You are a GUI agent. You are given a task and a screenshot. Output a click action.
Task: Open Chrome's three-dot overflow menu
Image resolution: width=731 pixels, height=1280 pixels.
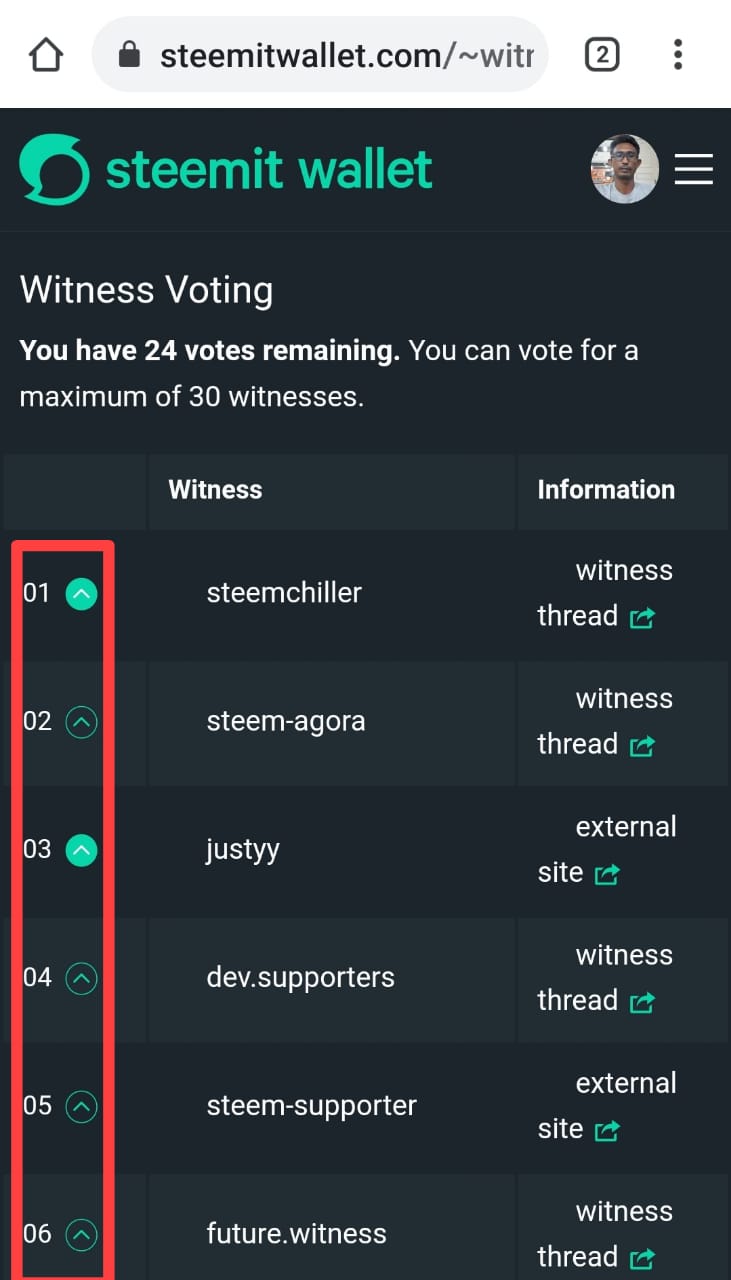(x=678, y=55)
